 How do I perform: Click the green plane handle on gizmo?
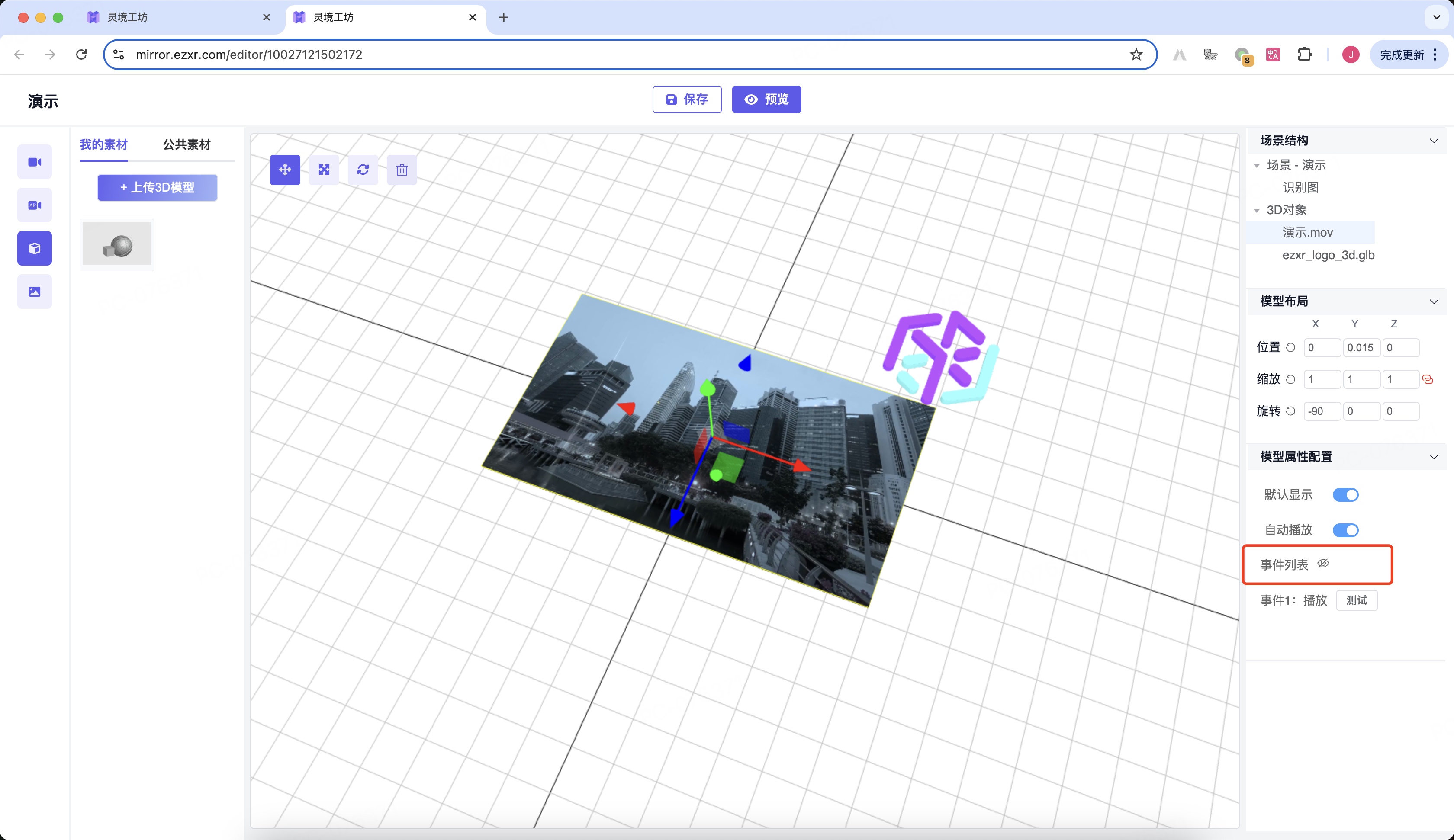pos(727,467)
